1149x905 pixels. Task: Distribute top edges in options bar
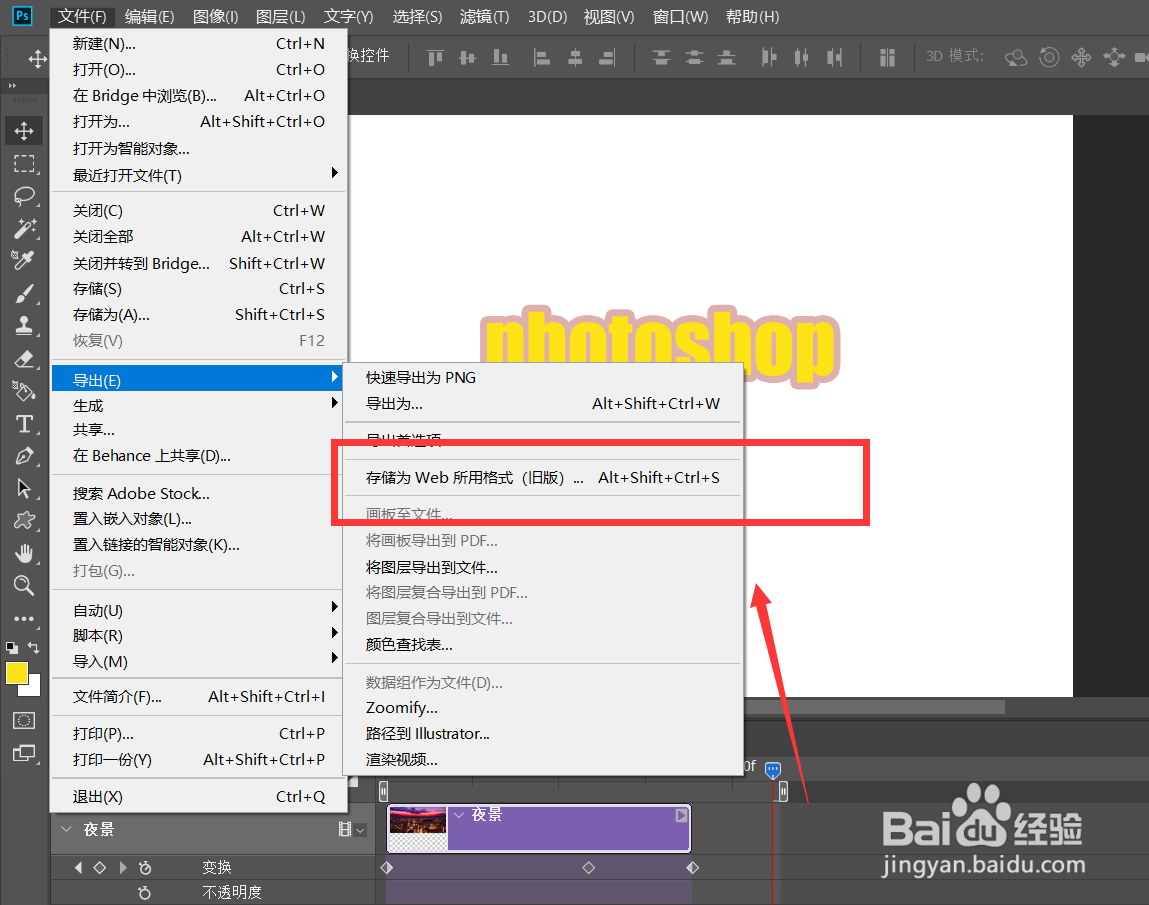pyautogui.click(x=662, y=57)
